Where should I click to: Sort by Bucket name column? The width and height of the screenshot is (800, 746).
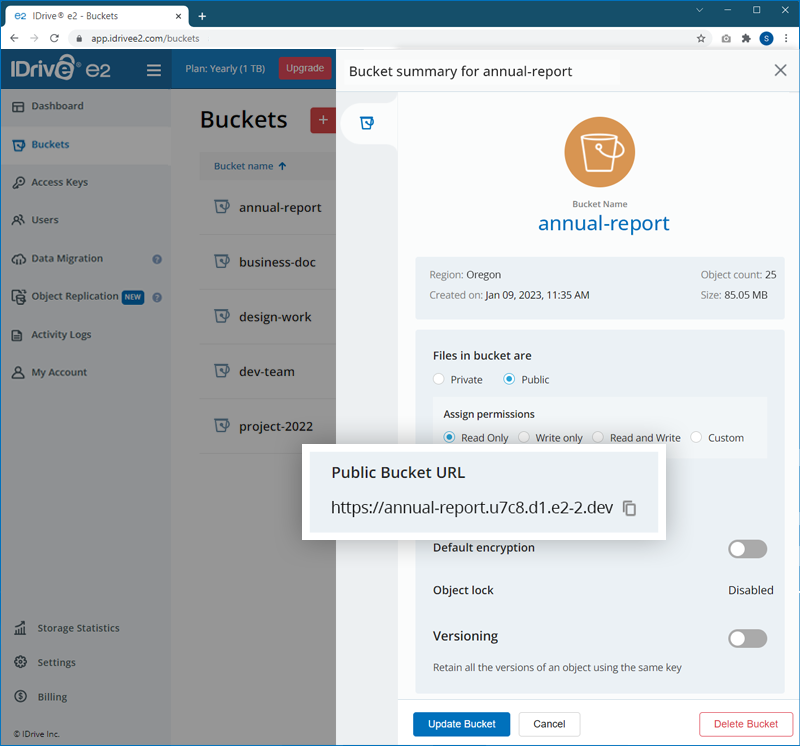[x=250, y=166]
